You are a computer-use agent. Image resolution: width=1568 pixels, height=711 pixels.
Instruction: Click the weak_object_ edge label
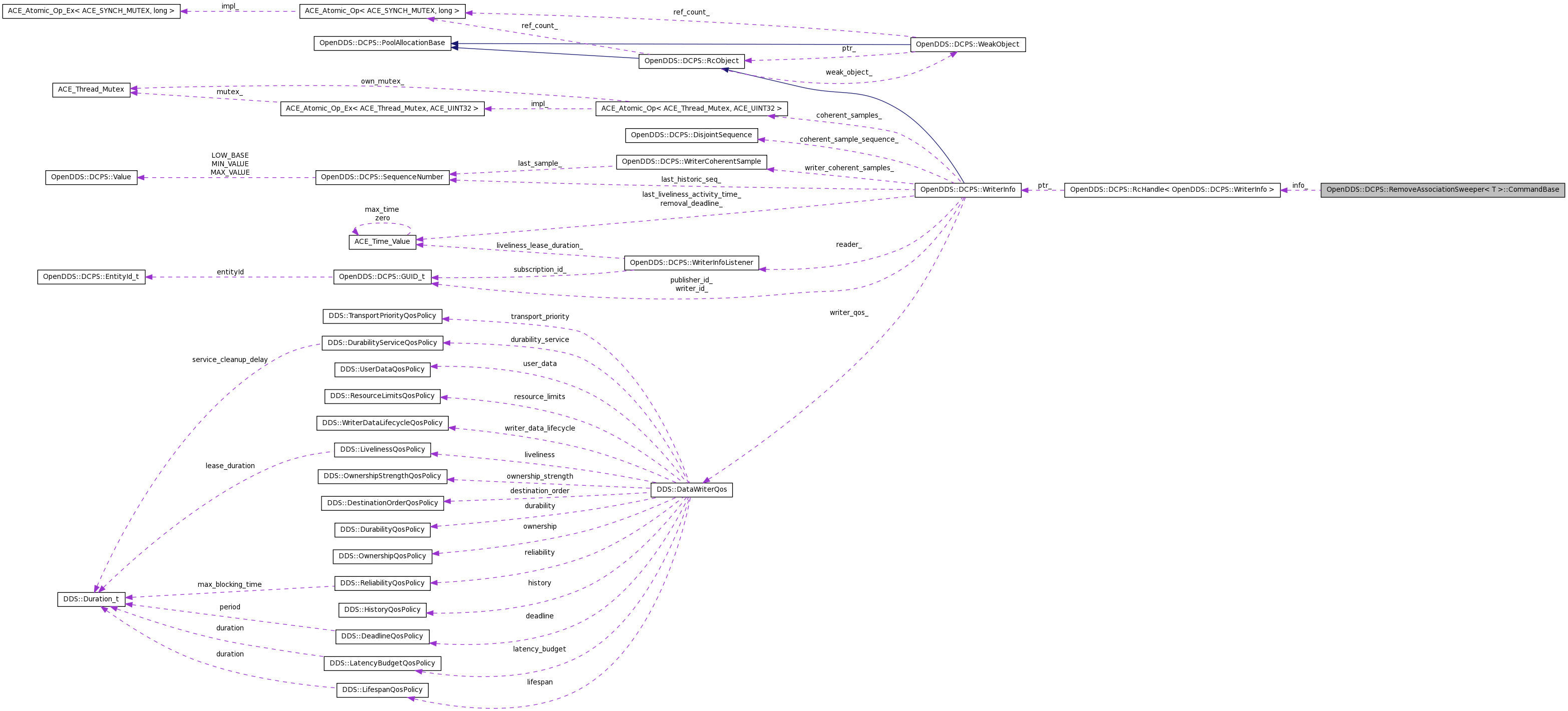[x=848, y=73]
